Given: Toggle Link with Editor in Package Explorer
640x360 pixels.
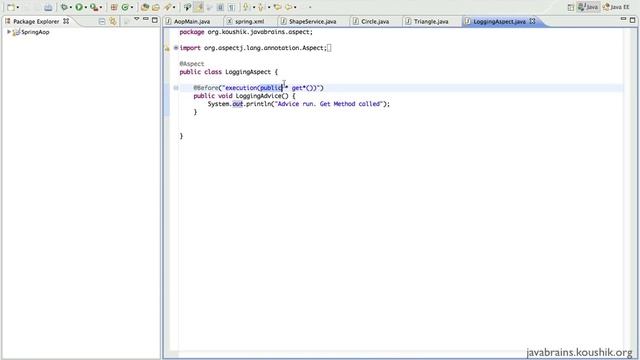Looking at the screenshot, I should (x=113, y=21).
